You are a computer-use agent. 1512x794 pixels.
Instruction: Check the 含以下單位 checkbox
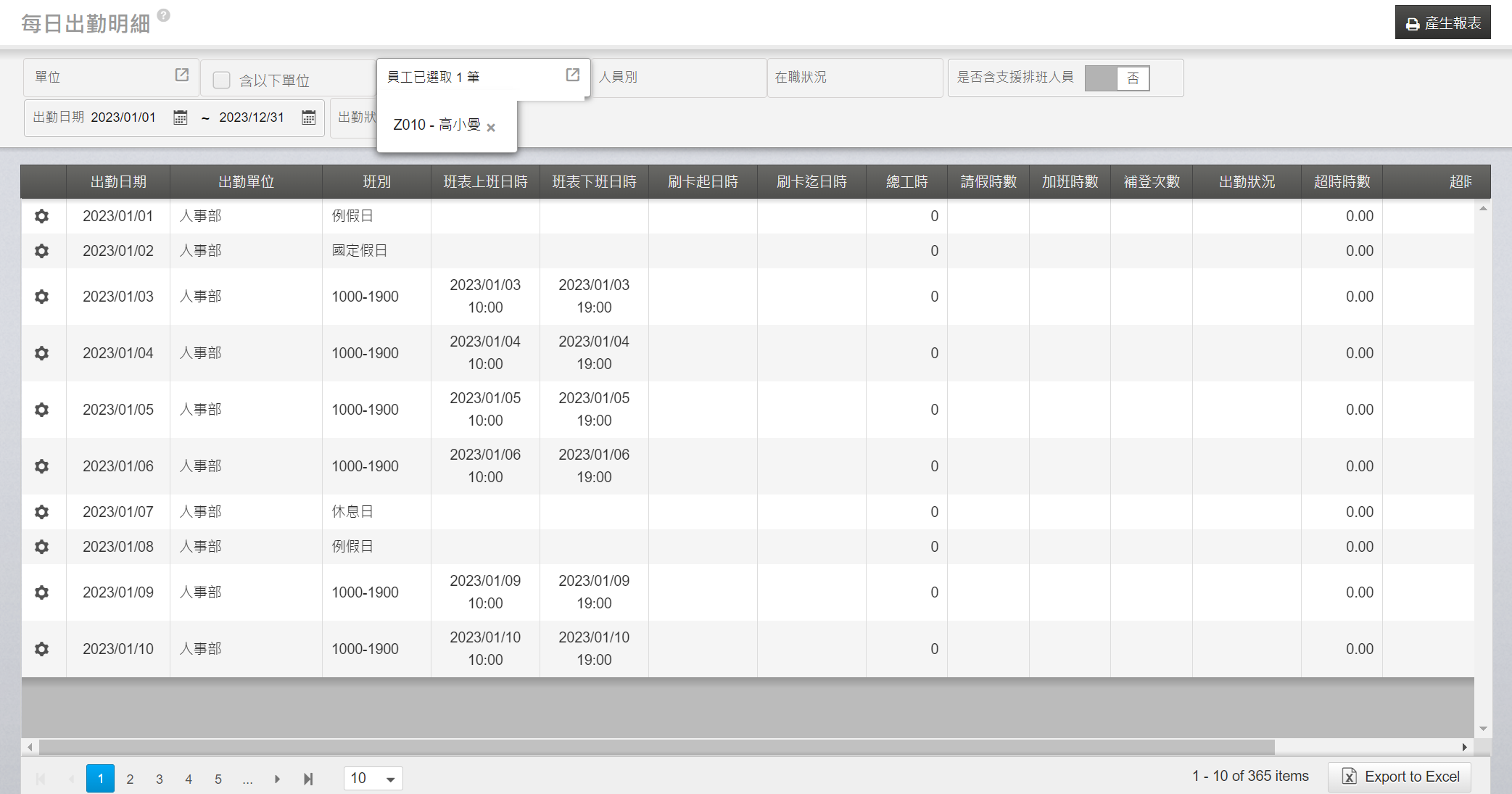pos(222,80)
